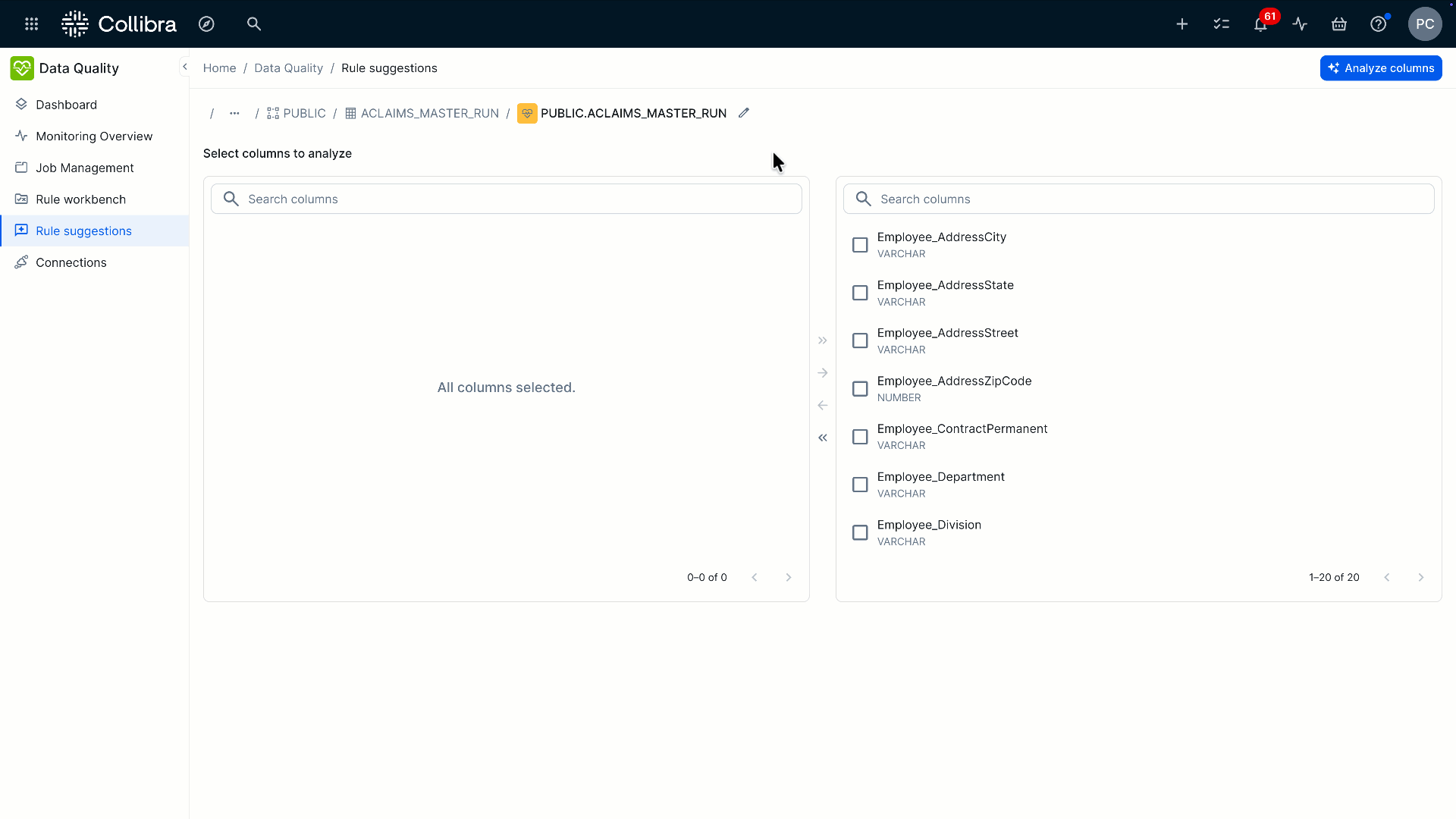Open the data basket icon
The width and height of the screenshot is (1456, 819).
click(1339, 24)
